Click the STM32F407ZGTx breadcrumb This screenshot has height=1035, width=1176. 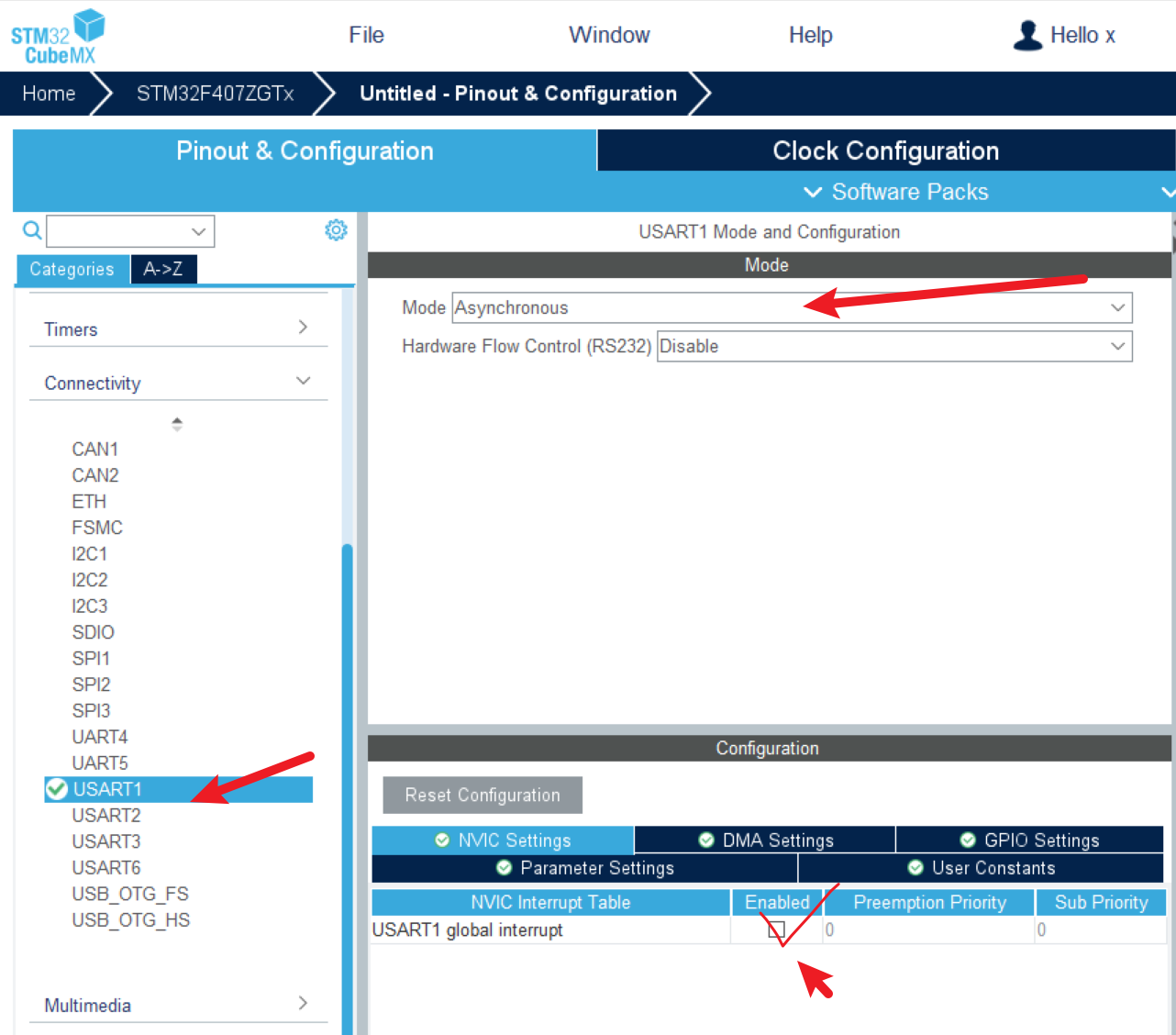(215, 94)
